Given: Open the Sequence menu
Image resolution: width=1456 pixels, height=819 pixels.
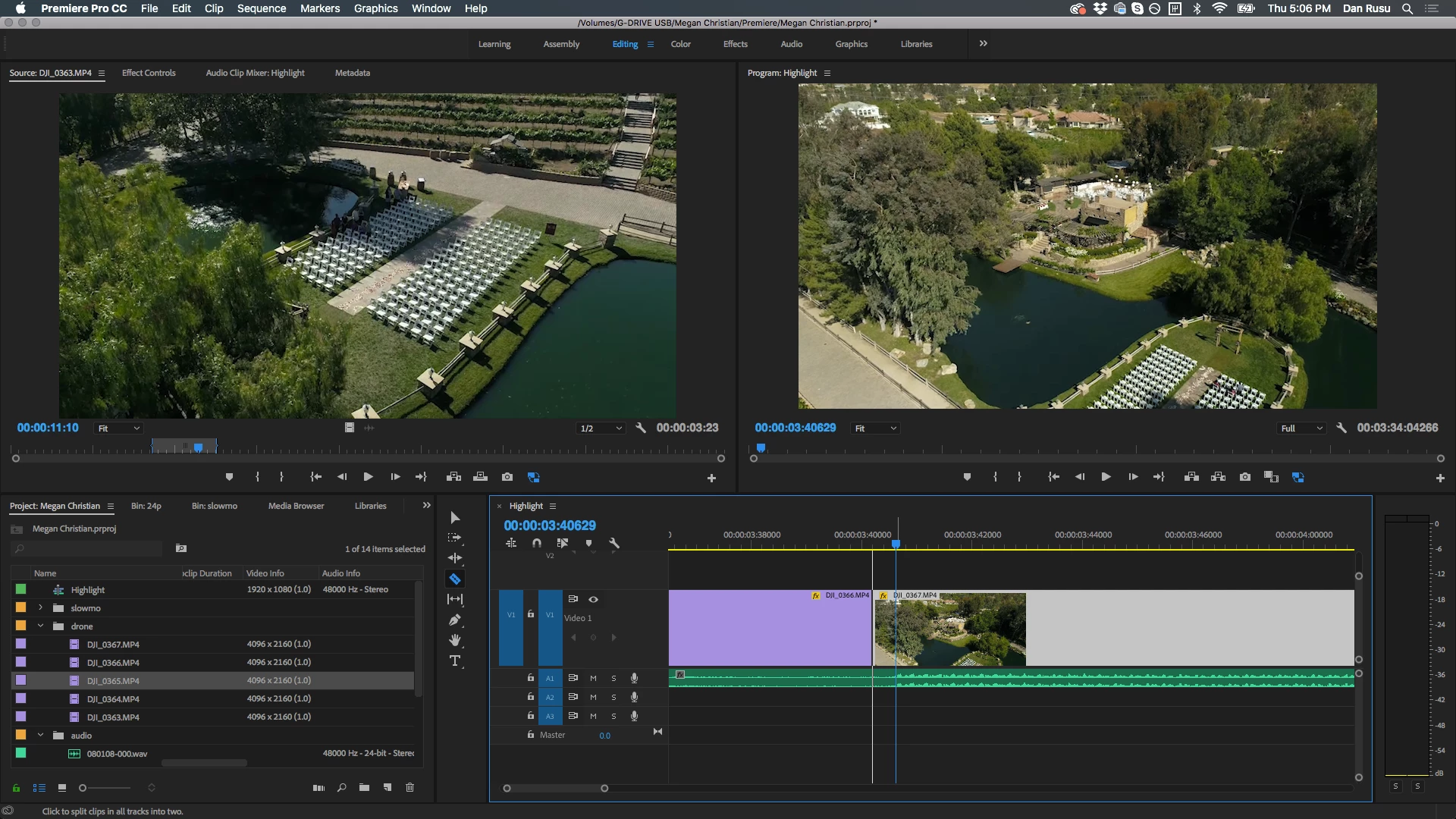Looking at the screenshot, I should pyautogui.click(x=261, y=8).
